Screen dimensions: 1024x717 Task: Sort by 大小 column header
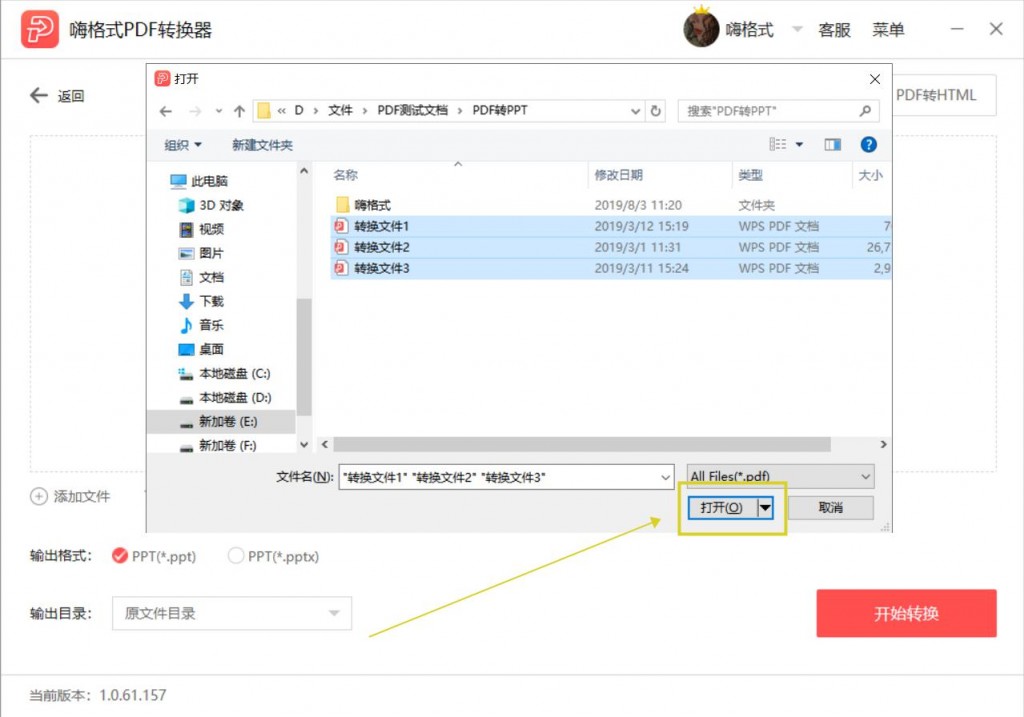pyautogui.click(x=871, y=175)
